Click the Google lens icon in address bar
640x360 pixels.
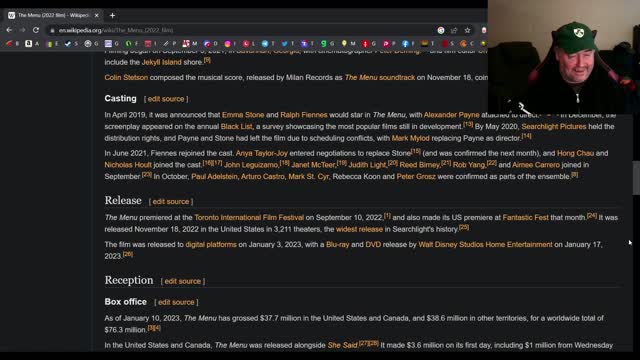pos(441,30)
